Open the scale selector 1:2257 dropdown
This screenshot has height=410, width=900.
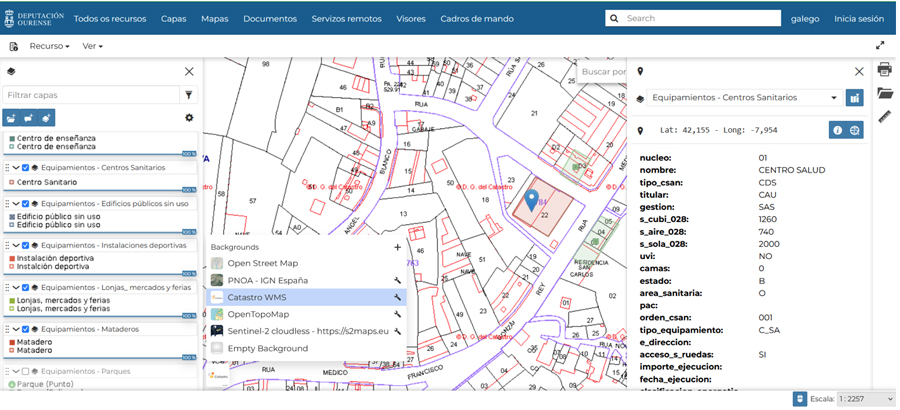click(x=867, y=399)
